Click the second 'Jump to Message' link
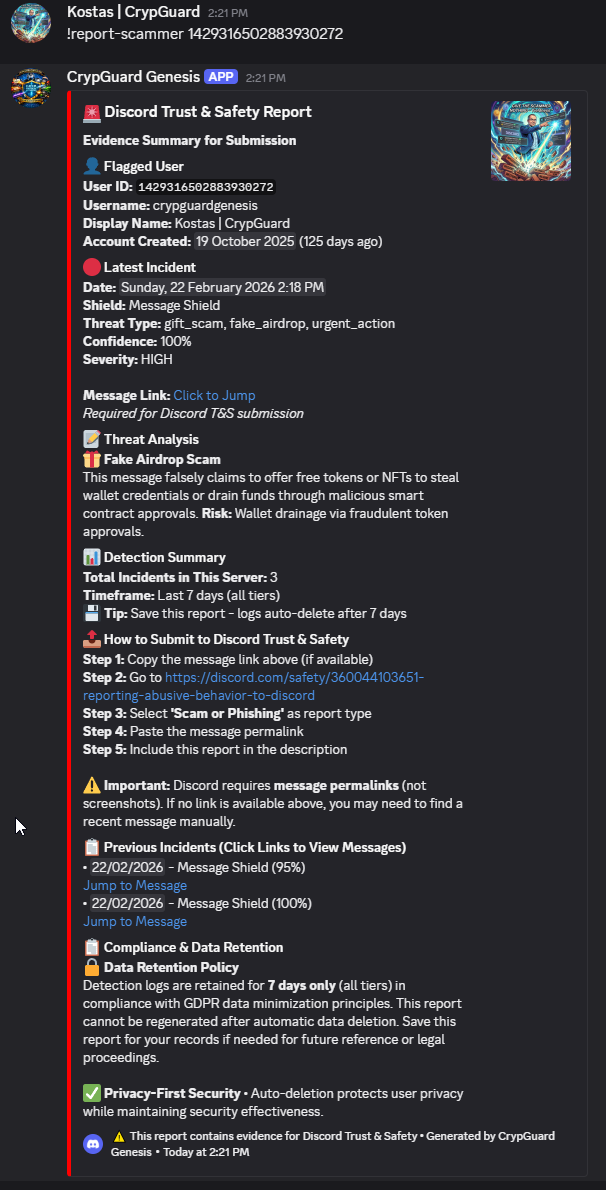Viewport: 606px width, 1190px height. point(134,921)
